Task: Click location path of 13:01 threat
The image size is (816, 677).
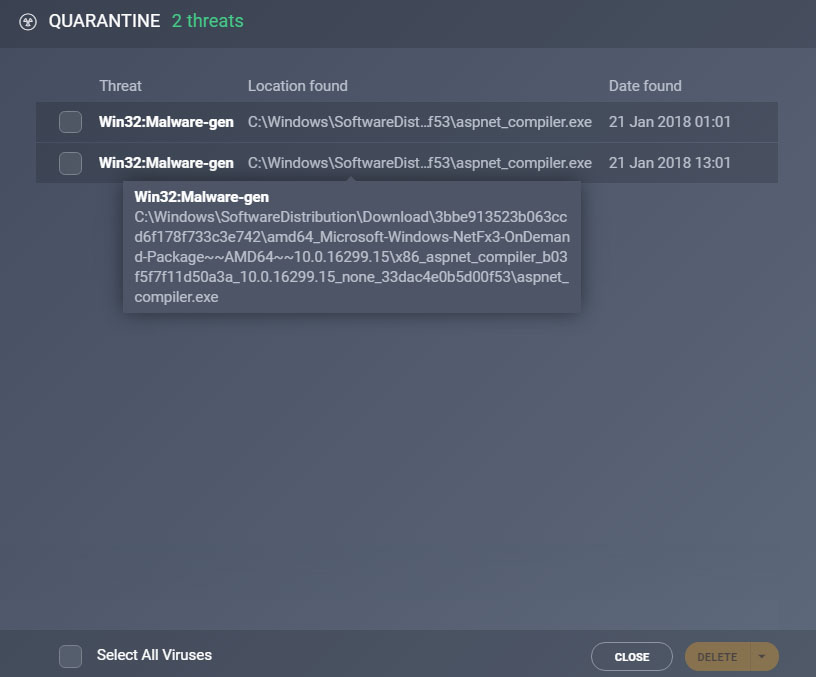Action: click(x=419, y=163)
